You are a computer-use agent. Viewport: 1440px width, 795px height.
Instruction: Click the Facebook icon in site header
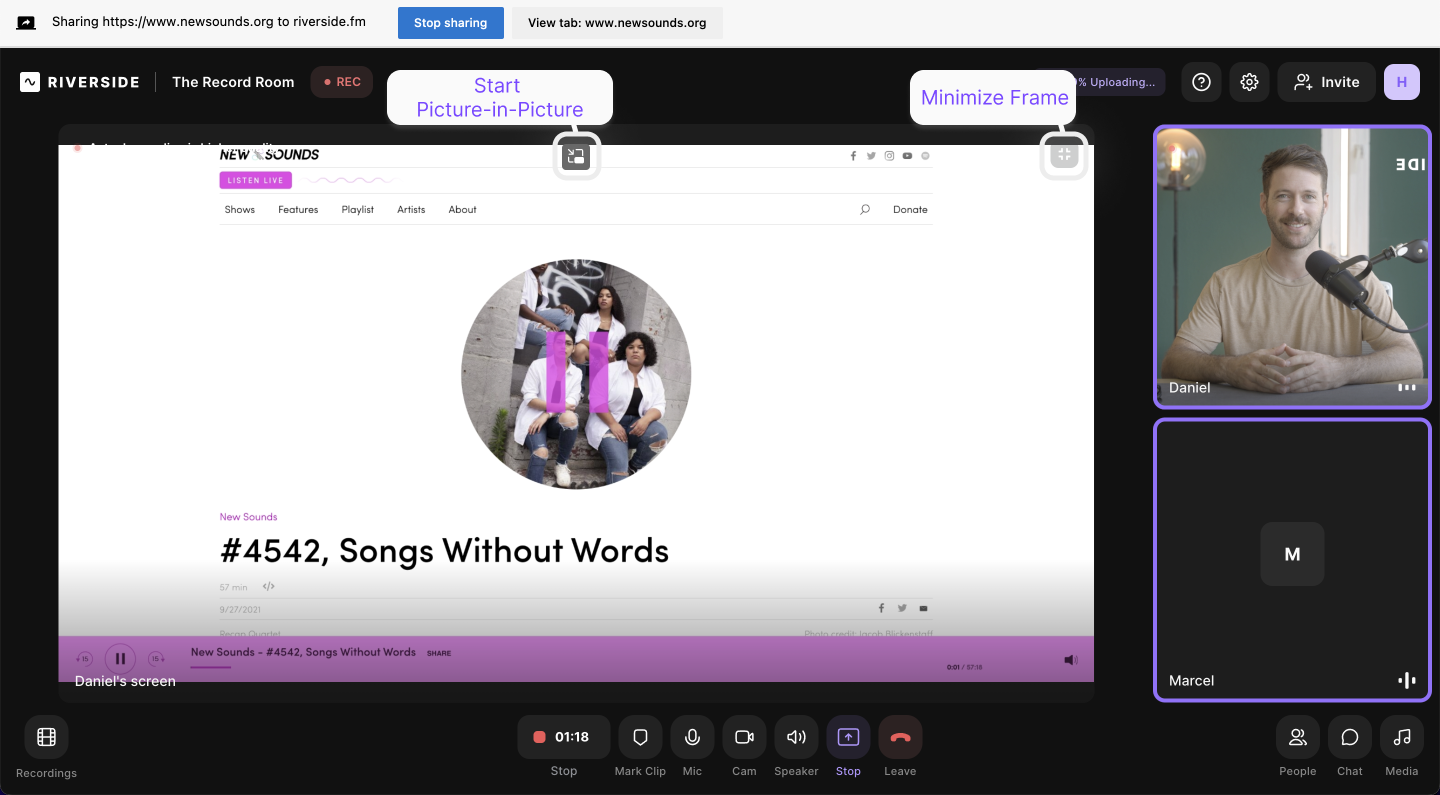coord(853,156)
